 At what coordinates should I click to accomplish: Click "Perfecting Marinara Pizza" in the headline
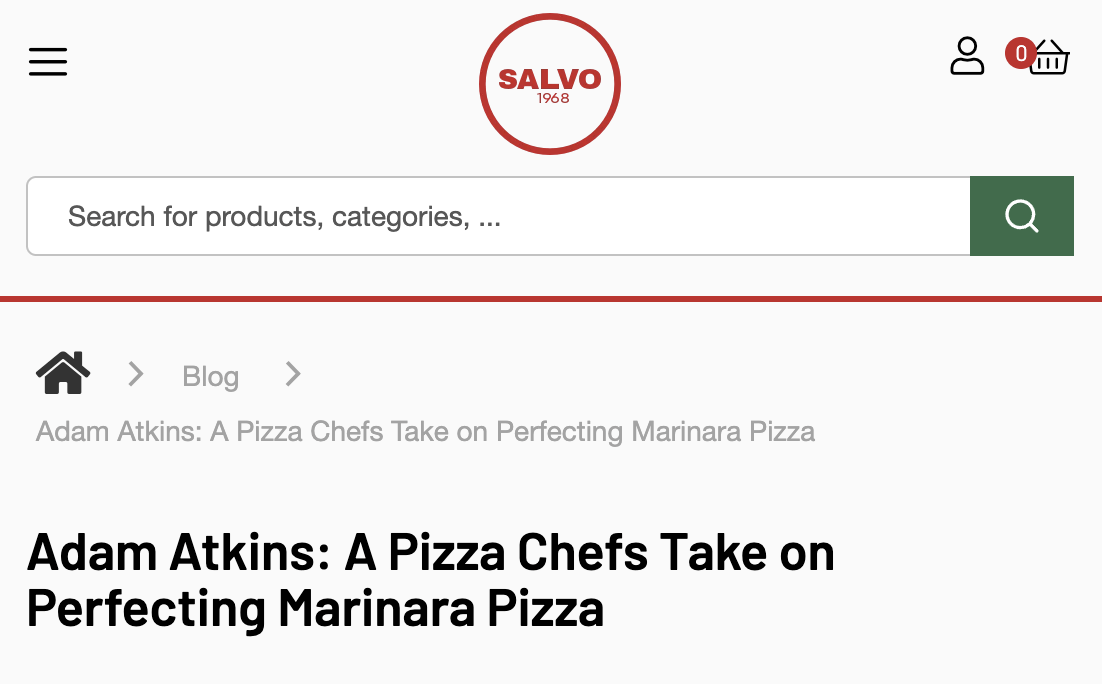316,607
